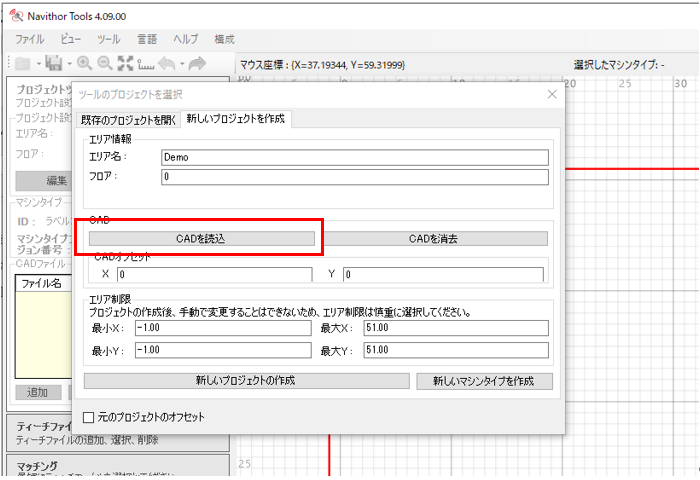The width and height of the screenshot is (700, 480).
Task: Switch to the 既存のプロジェクトを開く tab
Action: [129, 119]
